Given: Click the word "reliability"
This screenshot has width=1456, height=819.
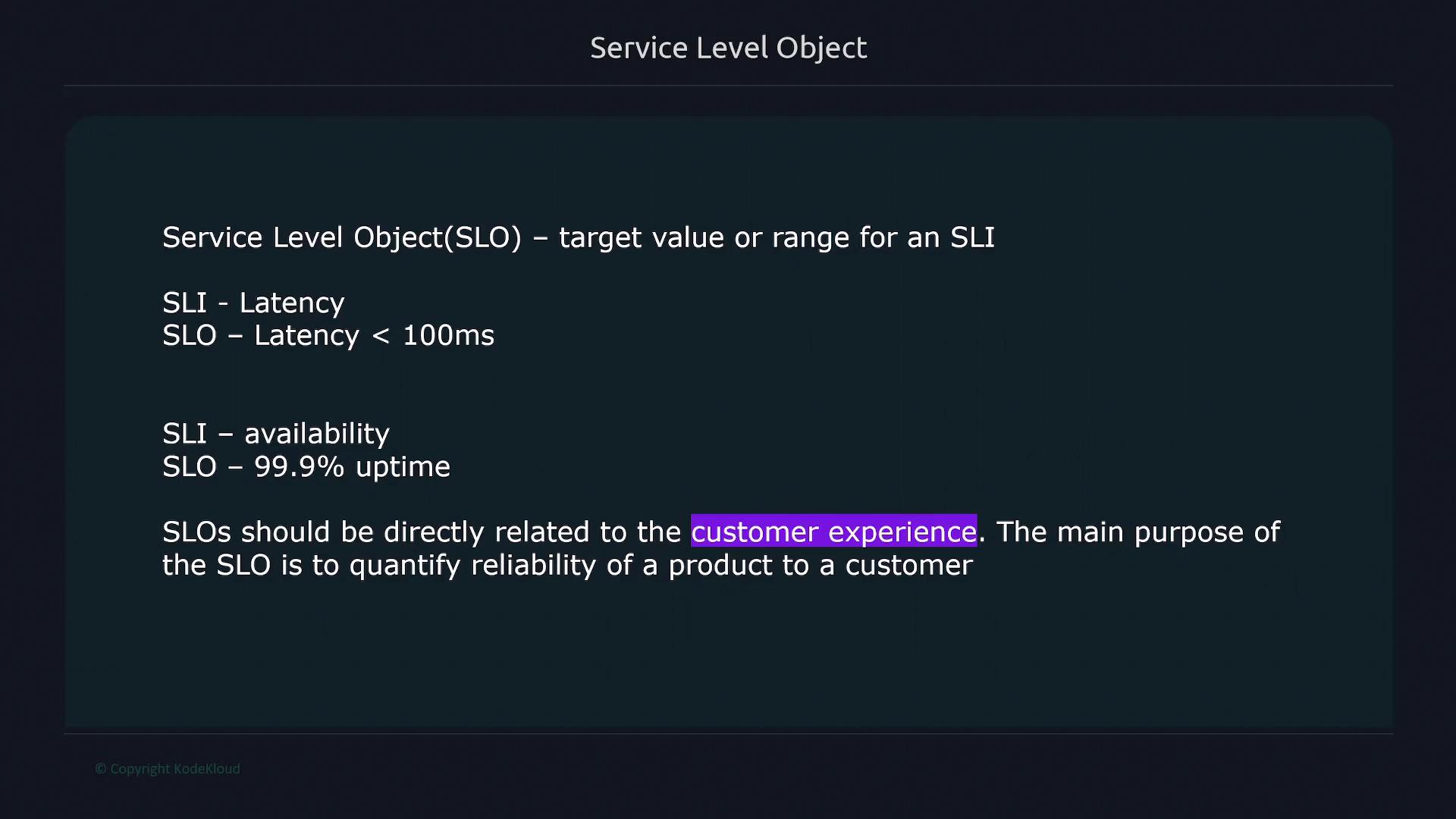Looking at the screenshot, I should (x=533, y=565).
